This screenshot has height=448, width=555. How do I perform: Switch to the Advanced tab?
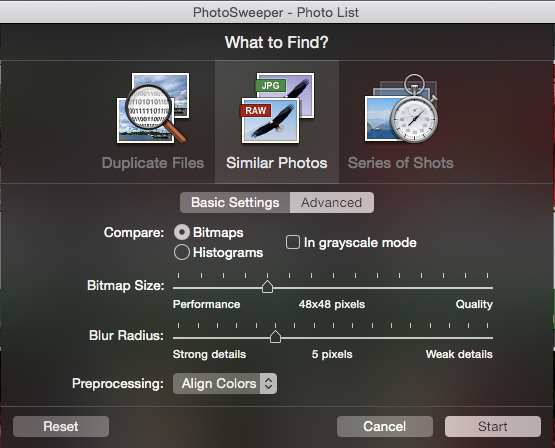click(x=332, y=202)
